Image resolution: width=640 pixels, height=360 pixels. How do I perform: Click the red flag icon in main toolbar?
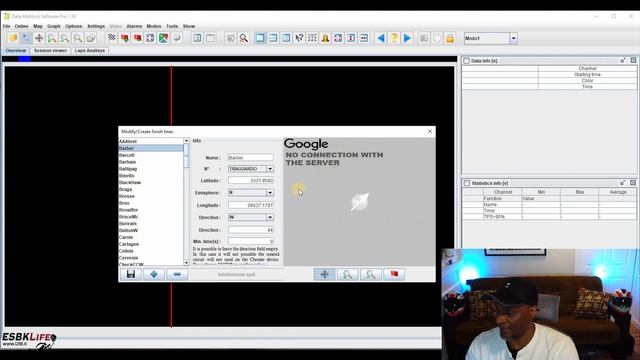click(138, 38)
